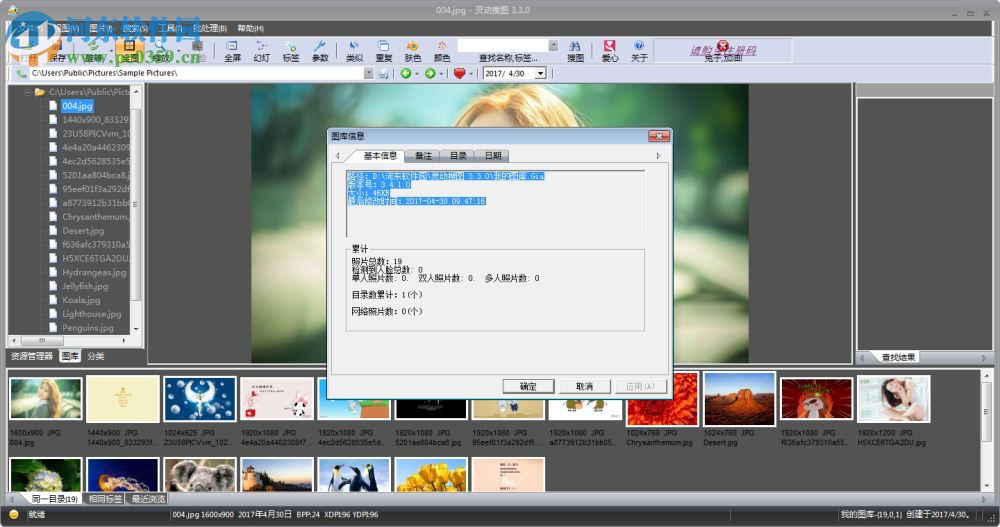This screenshot has width=1000, height=527.
Task: Click the file tree horizontal scrollbar
Action: coord(67,340)
